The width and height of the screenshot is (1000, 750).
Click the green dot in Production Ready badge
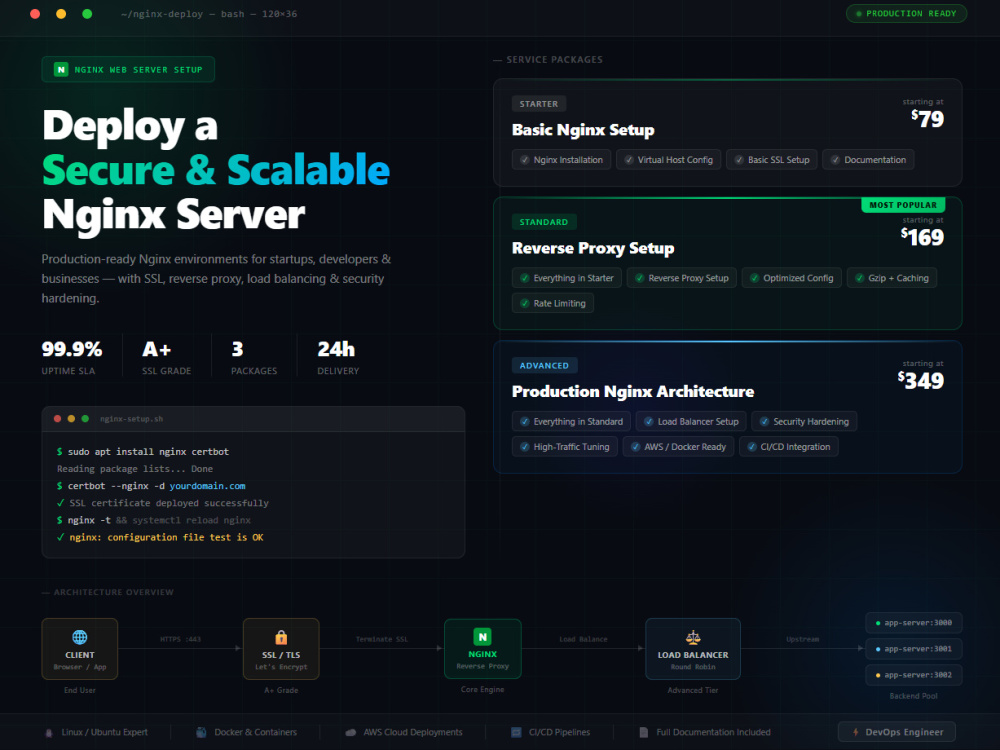point(859,13)
